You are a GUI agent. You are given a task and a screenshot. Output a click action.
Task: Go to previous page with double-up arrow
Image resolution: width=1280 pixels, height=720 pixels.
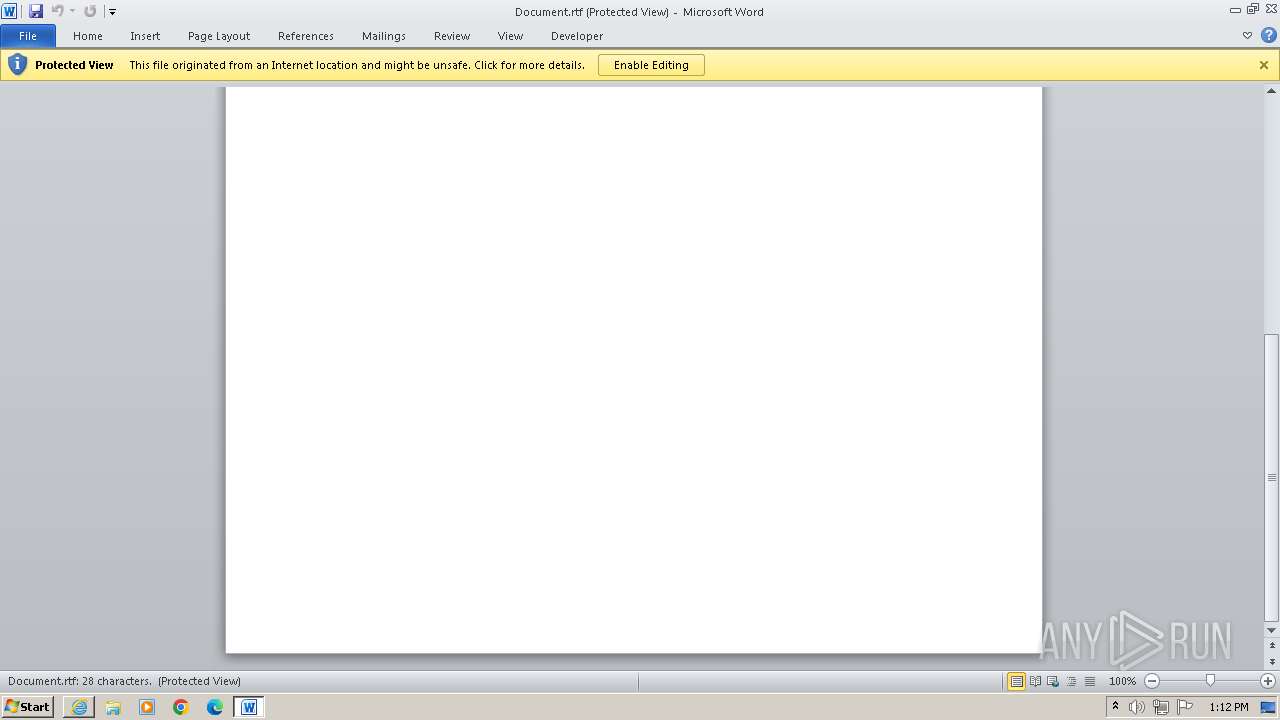tap(1272, 645)
